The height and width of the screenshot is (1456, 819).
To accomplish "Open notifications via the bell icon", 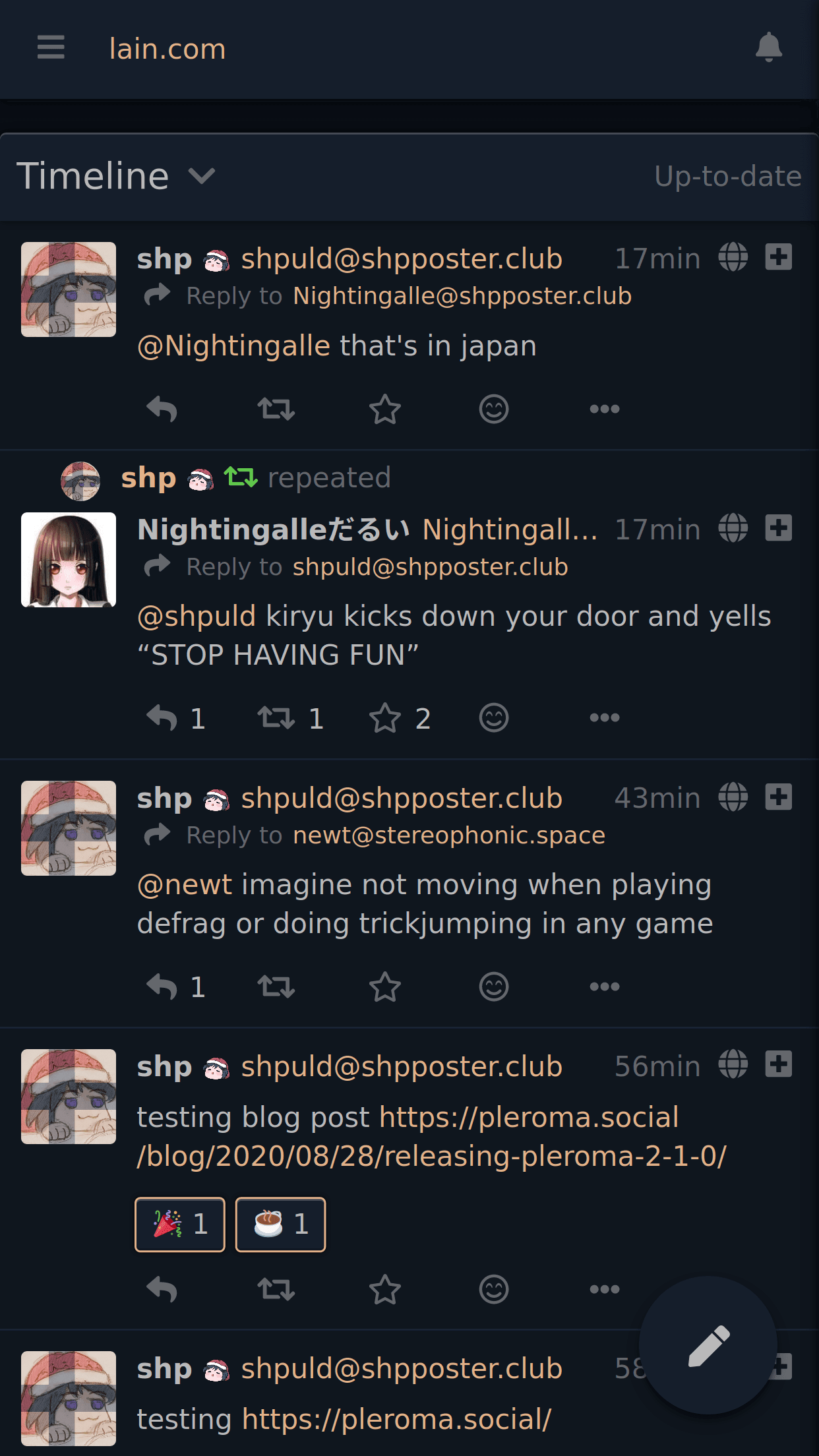I will 768,47.
